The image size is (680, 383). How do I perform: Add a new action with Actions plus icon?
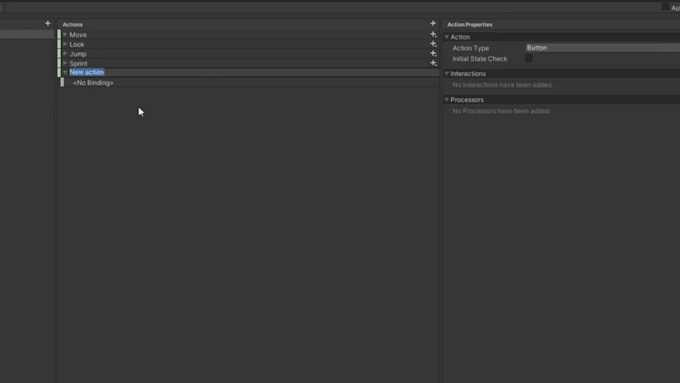tap(433, 23)
